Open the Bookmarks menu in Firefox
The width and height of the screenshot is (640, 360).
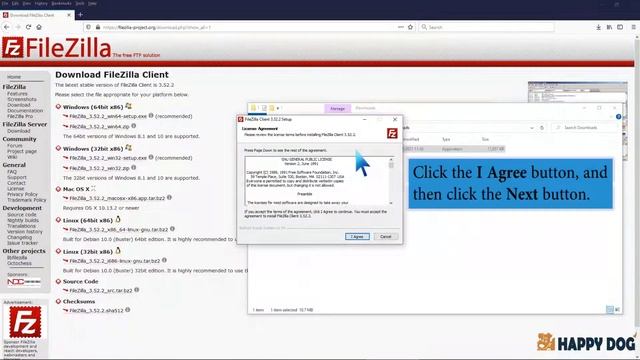click(61, 3)
